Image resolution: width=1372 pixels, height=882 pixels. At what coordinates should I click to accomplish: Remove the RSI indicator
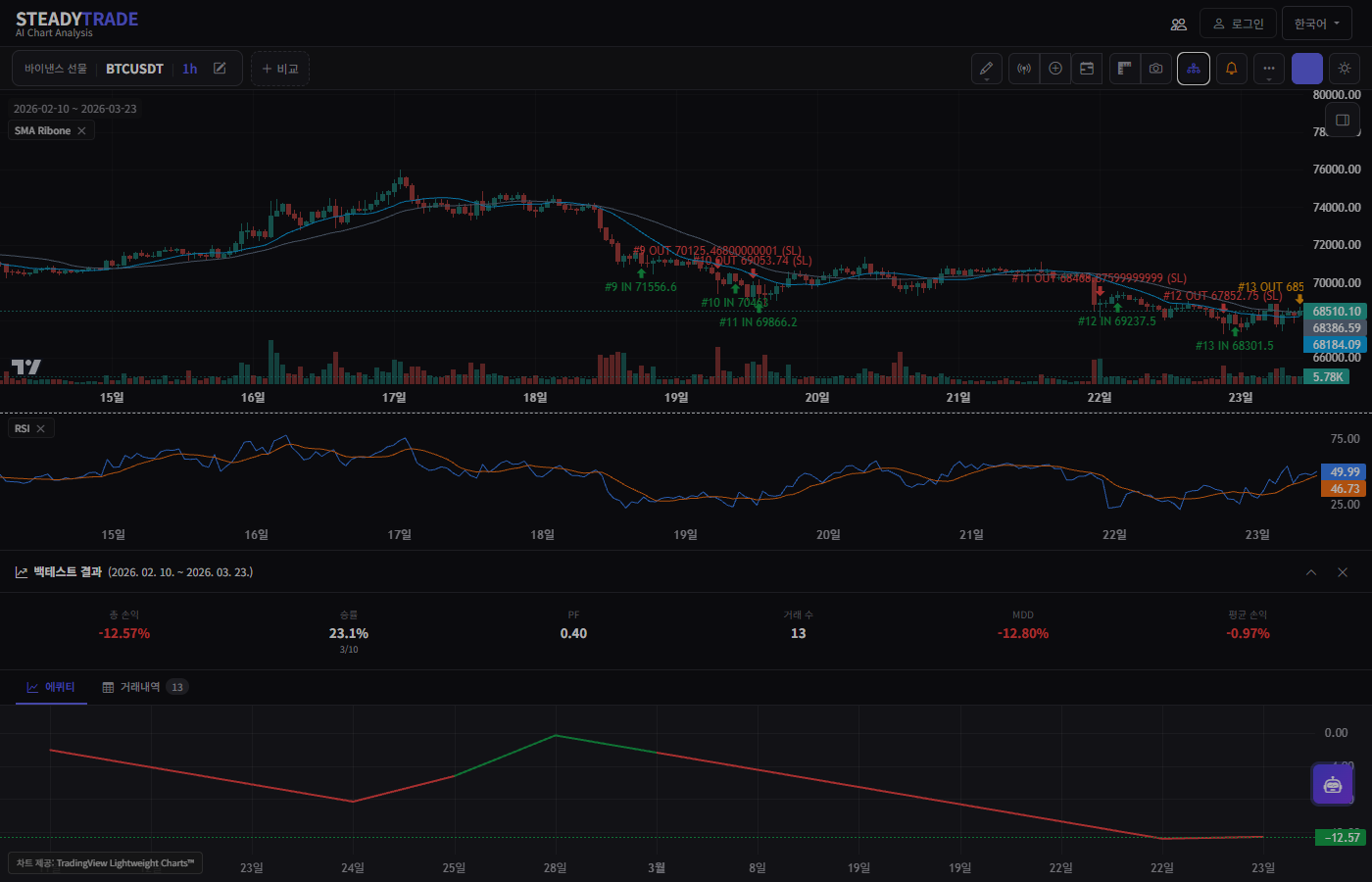point(40,428)
